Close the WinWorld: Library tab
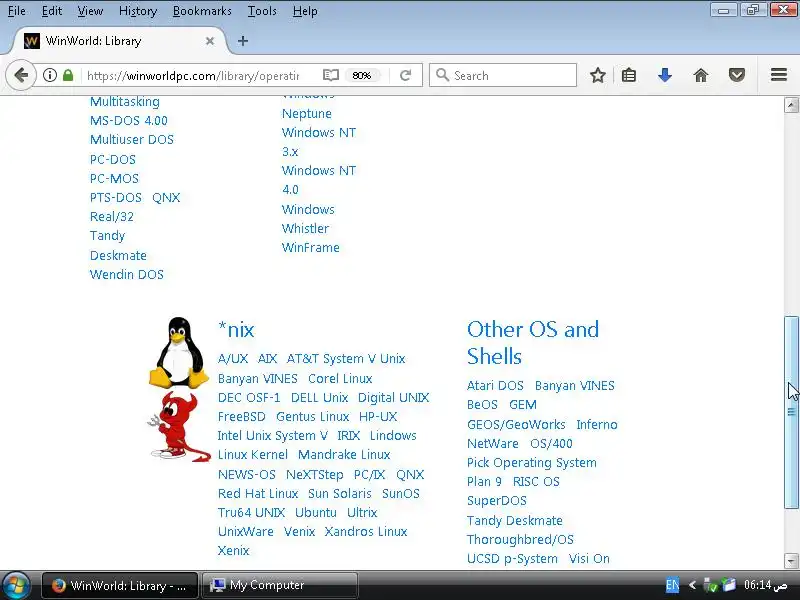800x600 pixels. click(210, 41)
